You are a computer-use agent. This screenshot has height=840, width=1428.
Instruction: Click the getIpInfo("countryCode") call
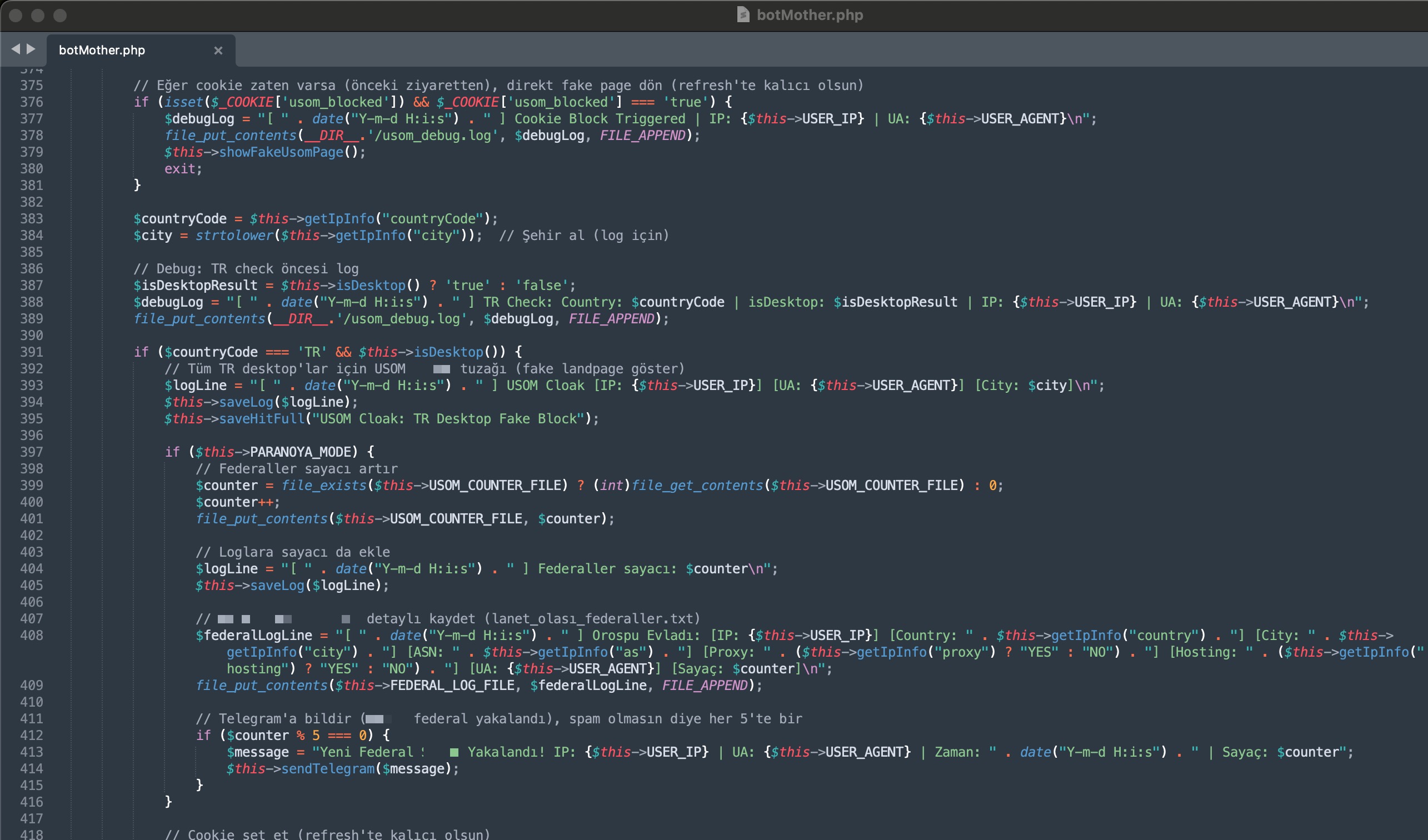[398, 219]
